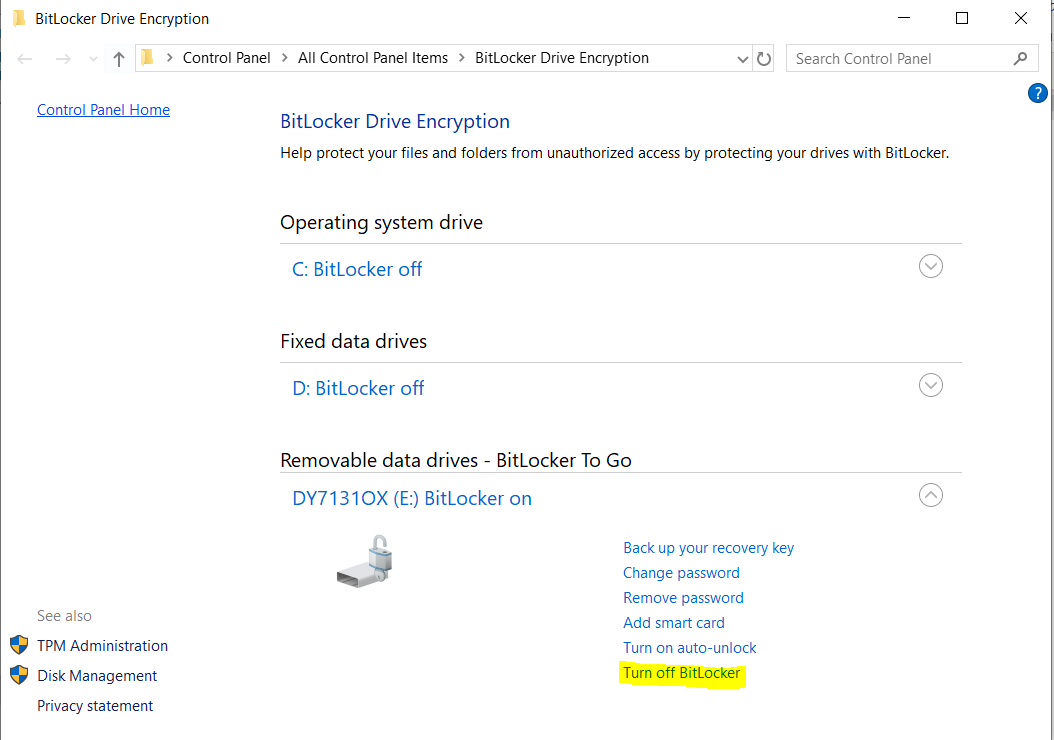The height and width of the screenshot is (740, 1054).
Task: Click the folder icon in address bar
Action: coord(148,57)
